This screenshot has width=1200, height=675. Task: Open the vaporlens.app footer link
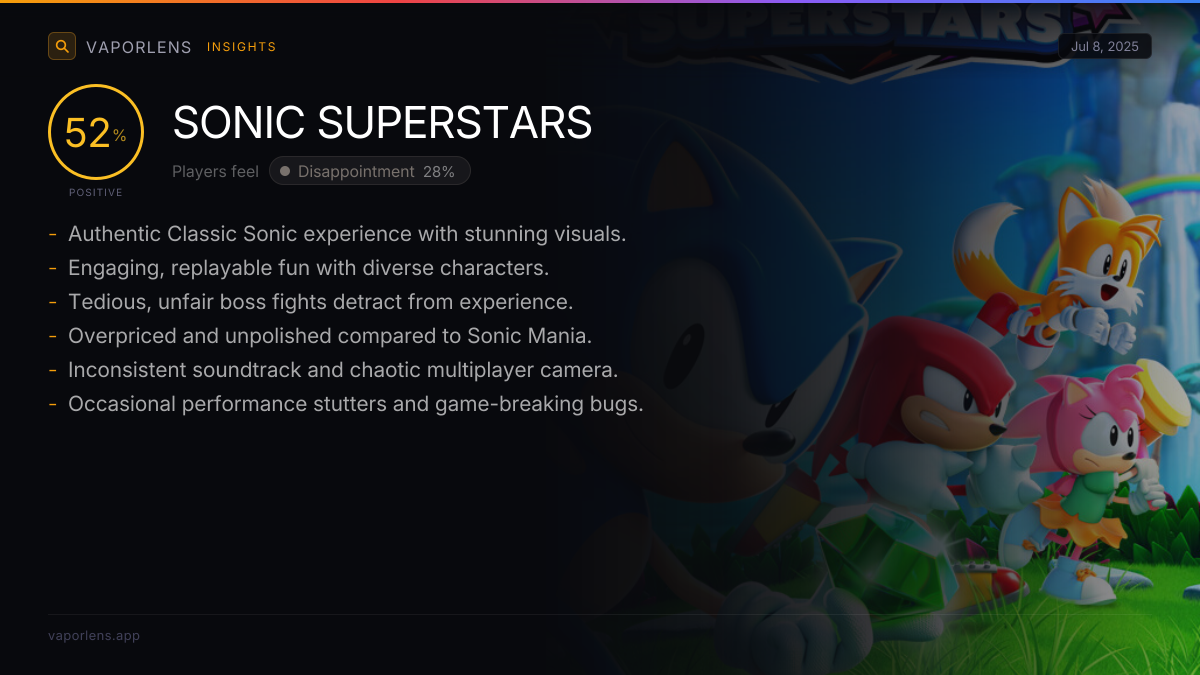pyautogui.click(x=94, y=636)
